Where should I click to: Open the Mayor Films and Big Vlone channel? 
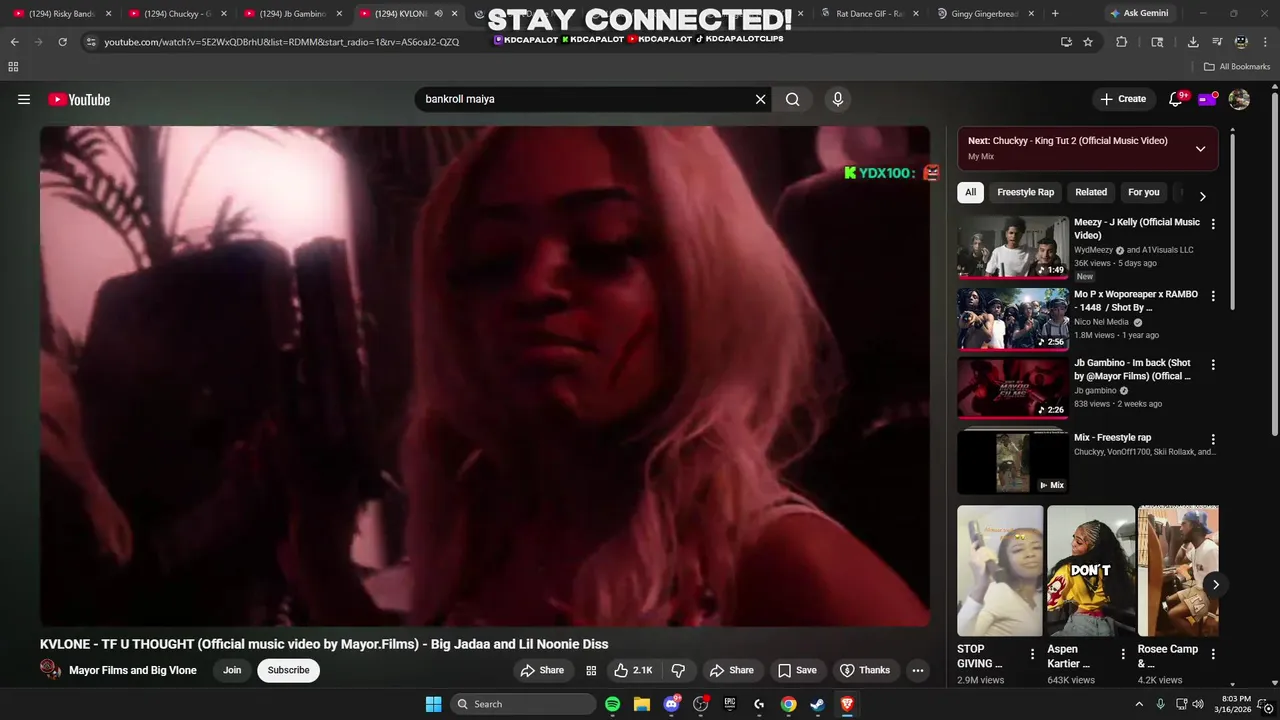(x=133, y=670)
